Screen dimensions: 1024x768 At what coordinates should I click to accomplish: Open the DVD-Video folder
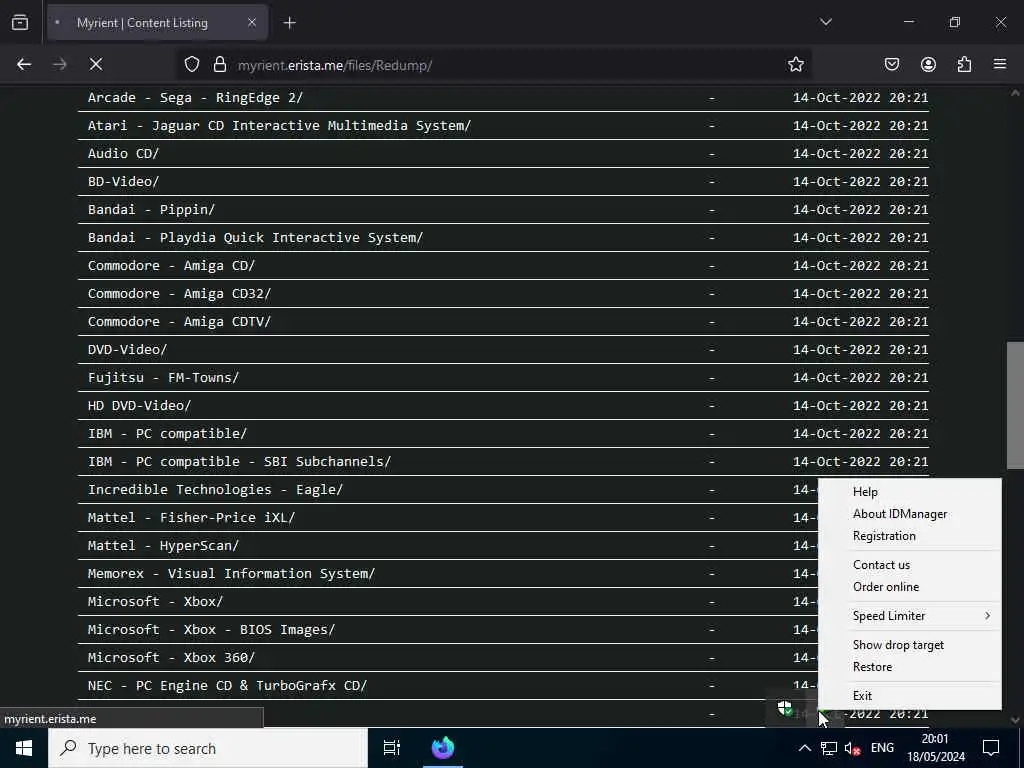tap(127, 350)
